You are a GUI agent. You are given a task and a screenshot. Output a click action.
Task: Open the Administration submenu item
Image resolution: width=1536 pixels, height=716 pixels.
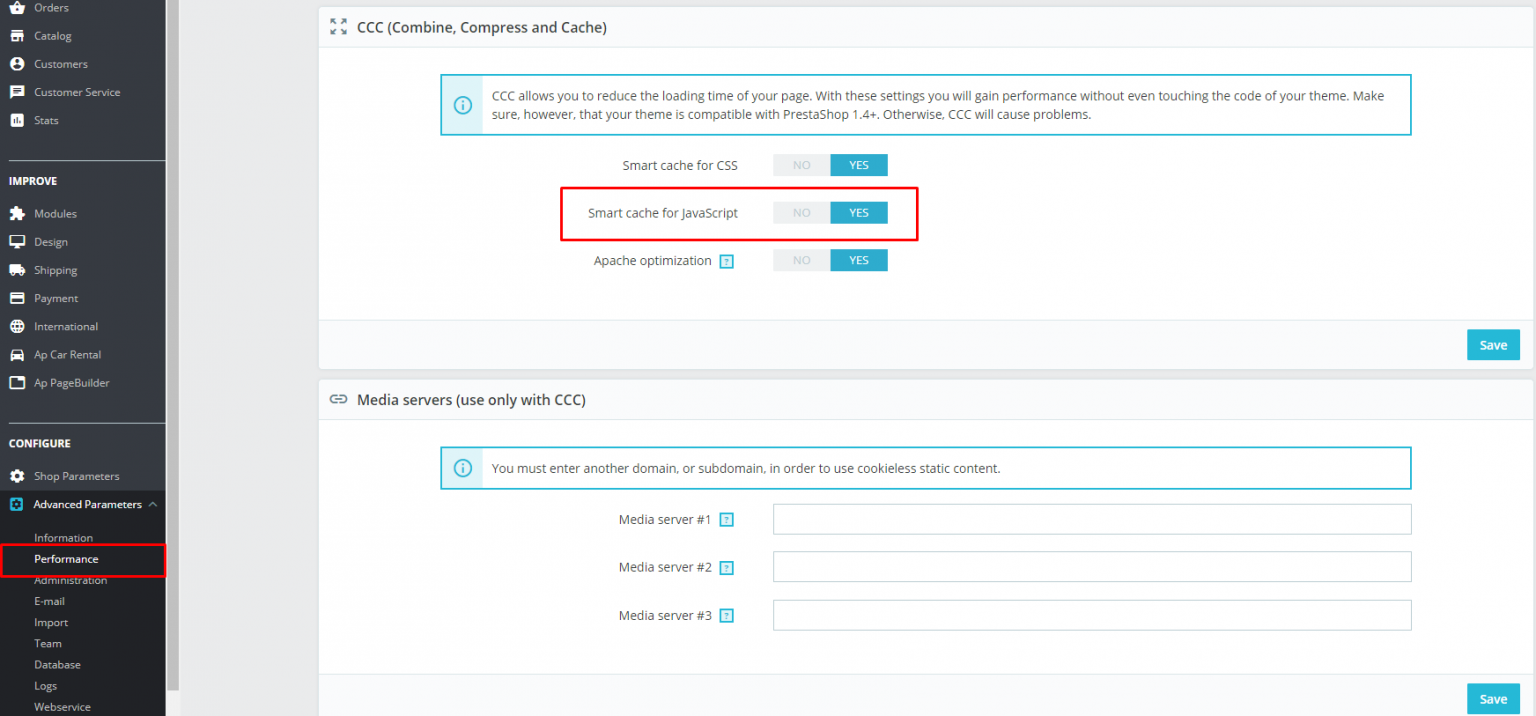(x=70, y=580)
